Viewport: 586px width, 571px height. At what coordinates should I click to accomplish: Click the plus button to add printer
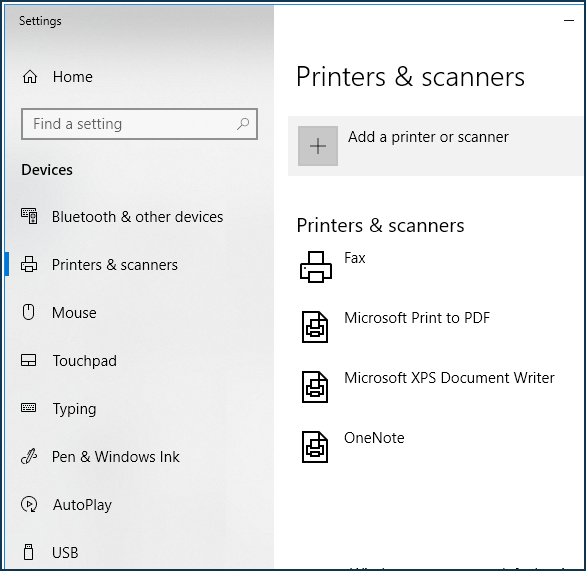pyautogui.click(x=318, y=146)
